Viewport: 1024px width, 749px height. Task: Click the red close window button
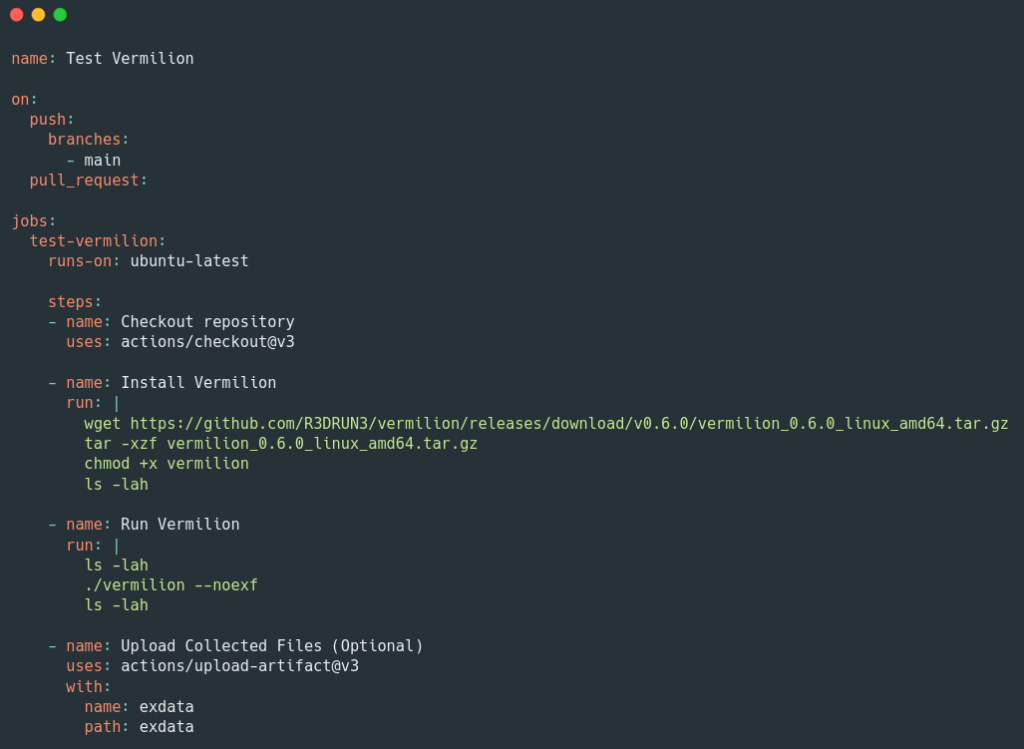point(16,15)
